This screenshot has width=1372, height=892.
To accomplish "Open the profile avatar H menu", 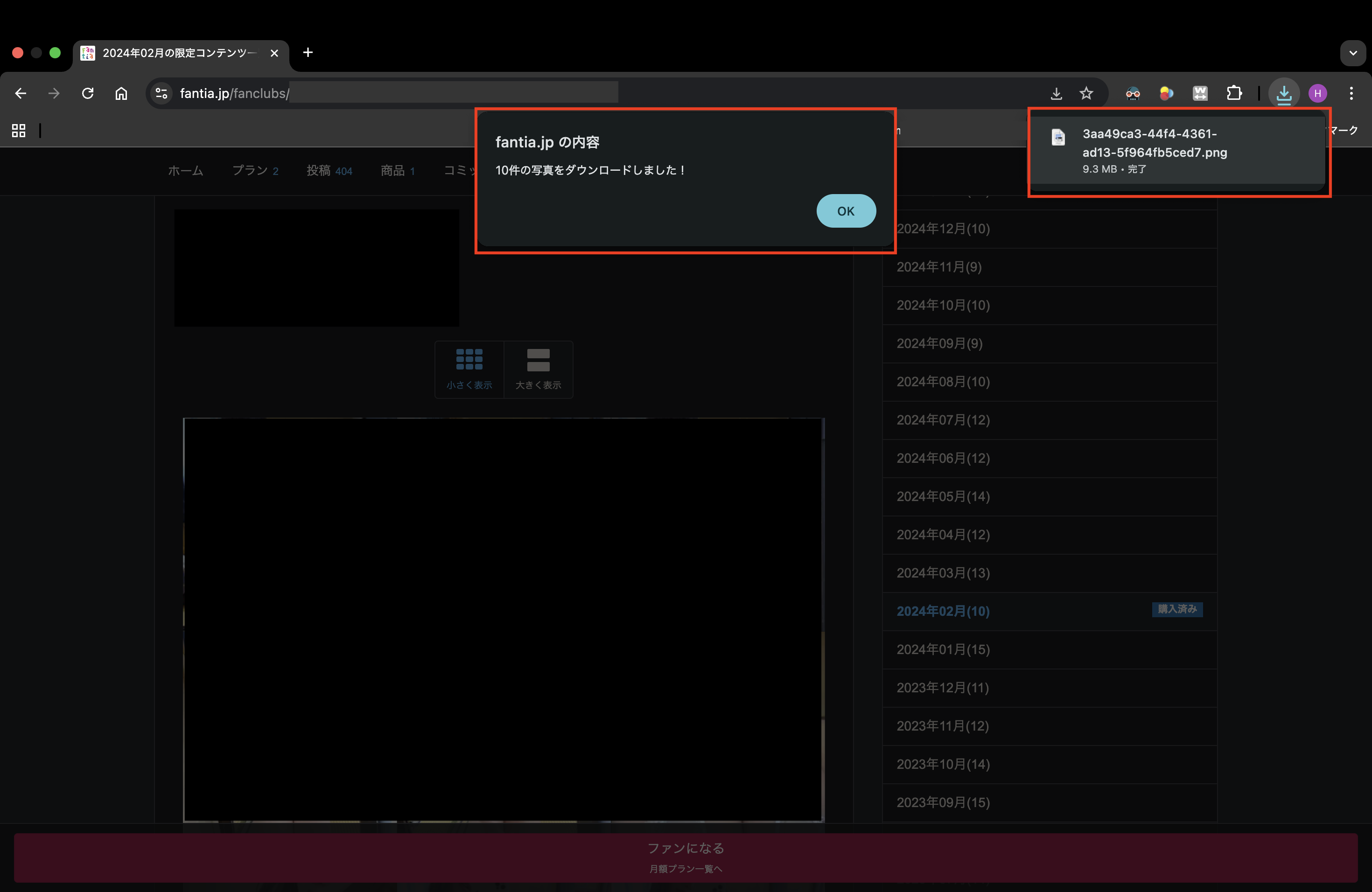I will 1317,93.
